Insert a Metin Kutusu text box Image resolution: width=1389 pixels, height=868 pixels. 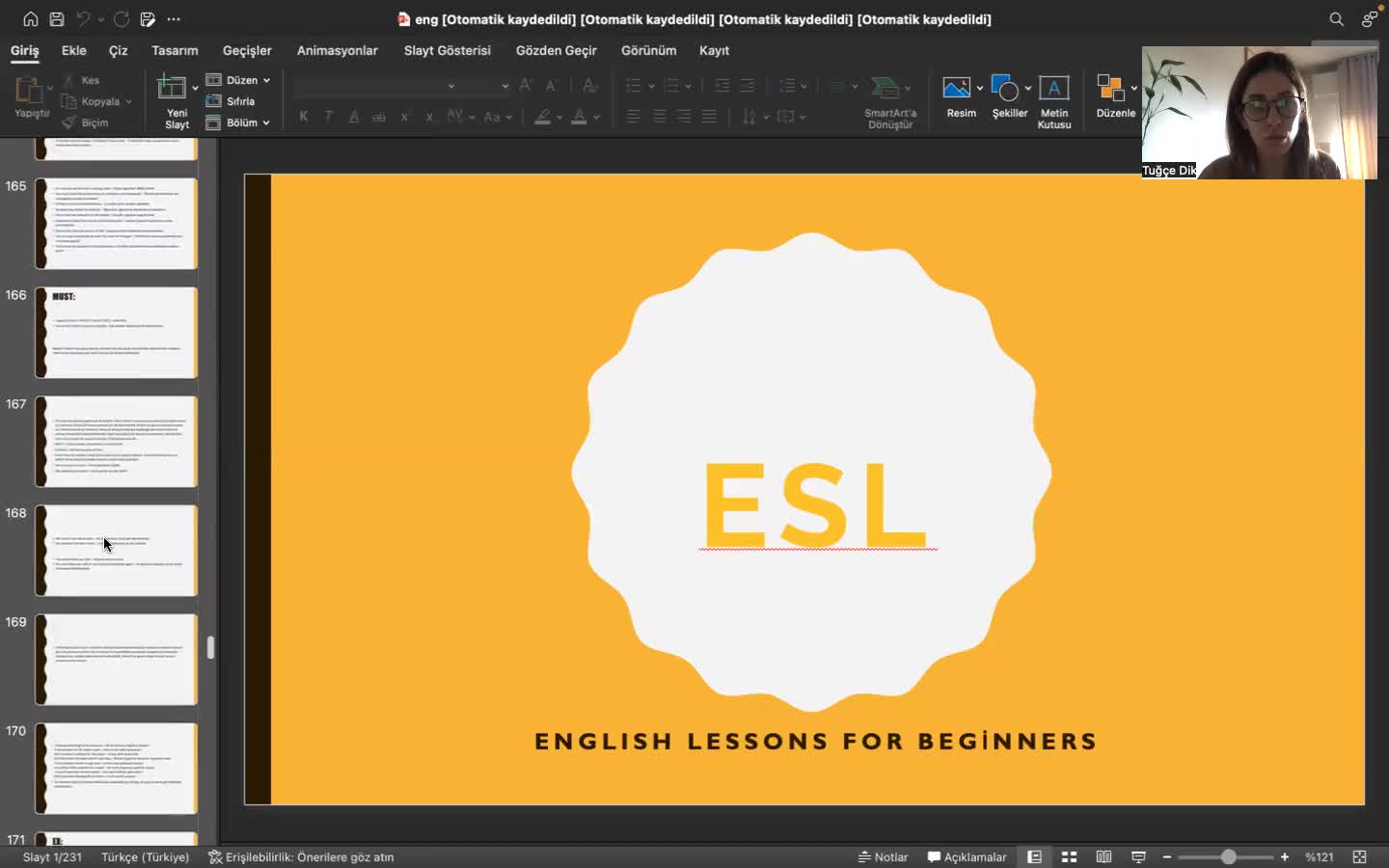1054,101
